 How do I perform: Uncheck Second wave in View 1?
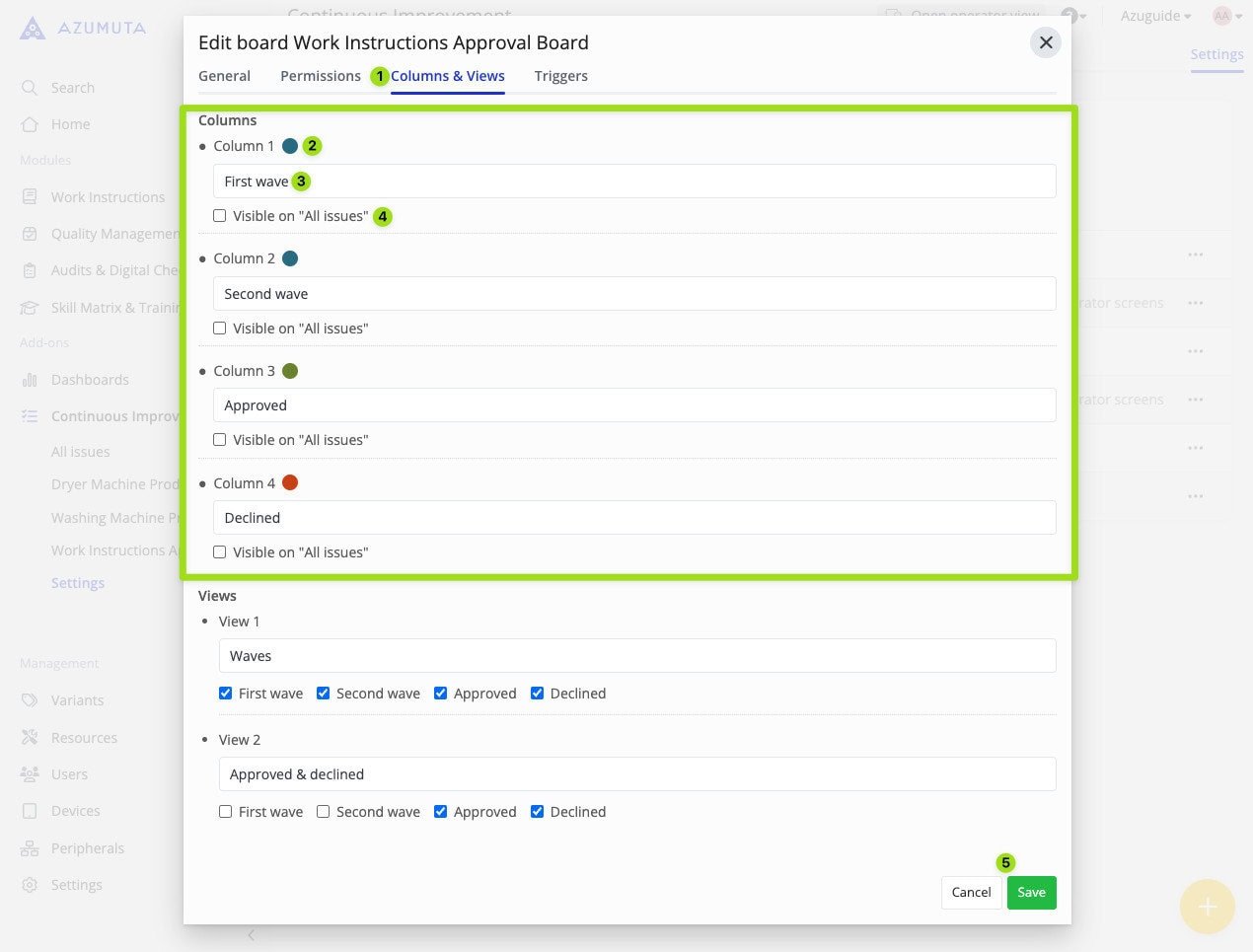click(x=323, y=694)
